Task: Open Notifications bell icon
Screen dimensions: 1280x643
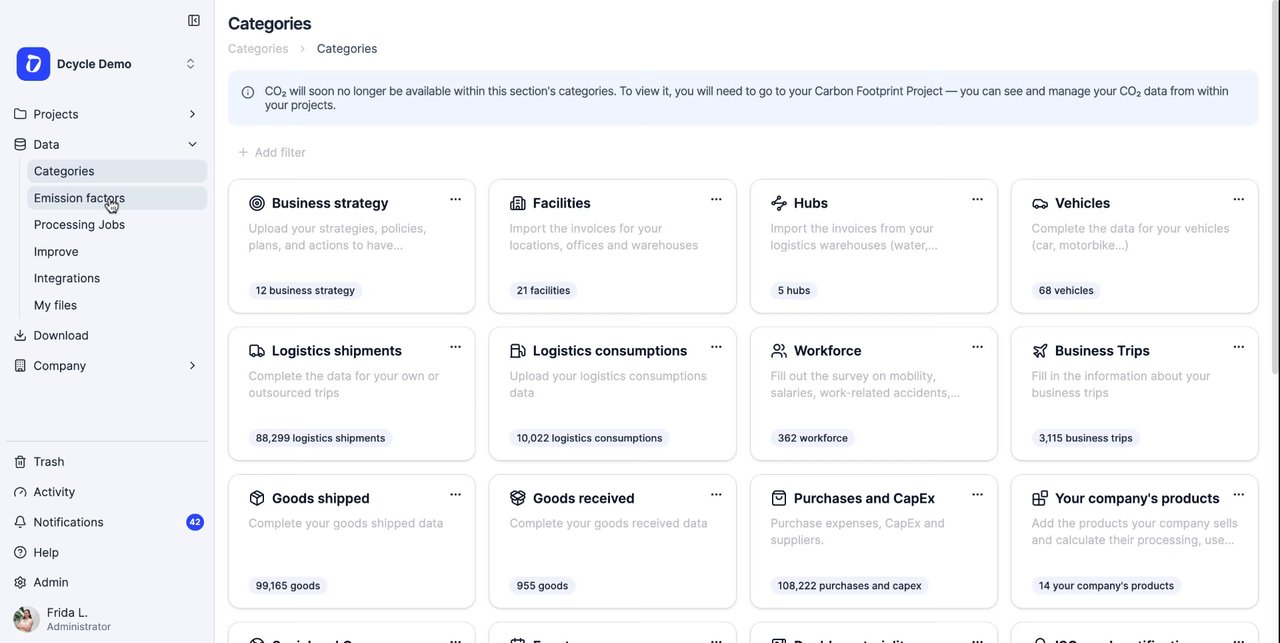Action: point(20,522)
